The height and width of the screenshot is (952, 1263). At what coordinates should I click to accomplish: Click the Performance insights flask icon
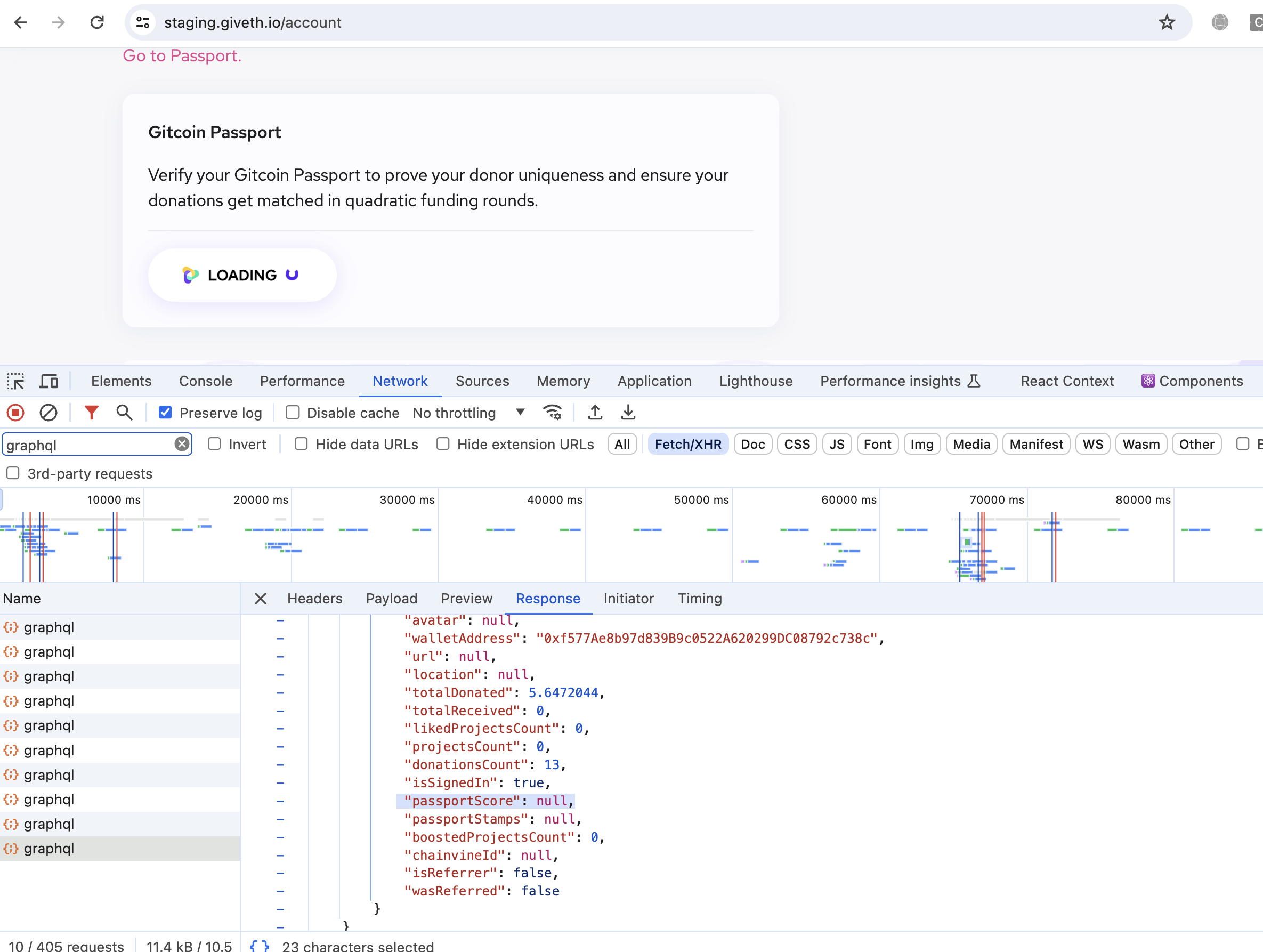[x=974, y=381]
